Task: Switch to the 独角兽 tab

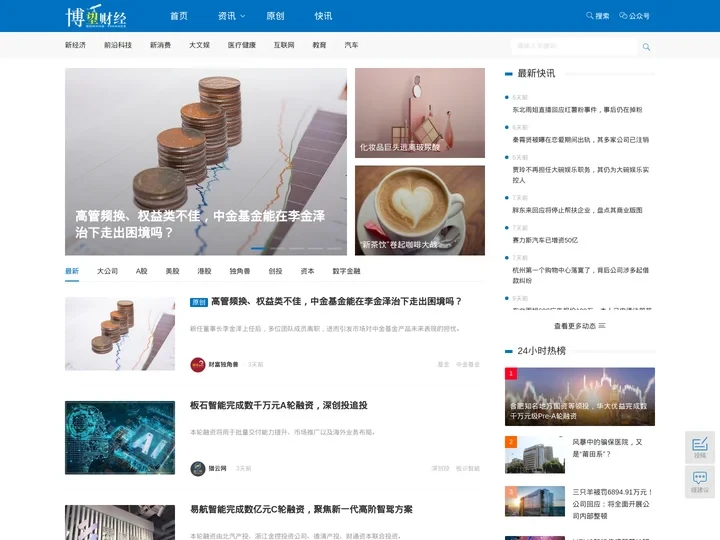Action: tap(240, 271)
